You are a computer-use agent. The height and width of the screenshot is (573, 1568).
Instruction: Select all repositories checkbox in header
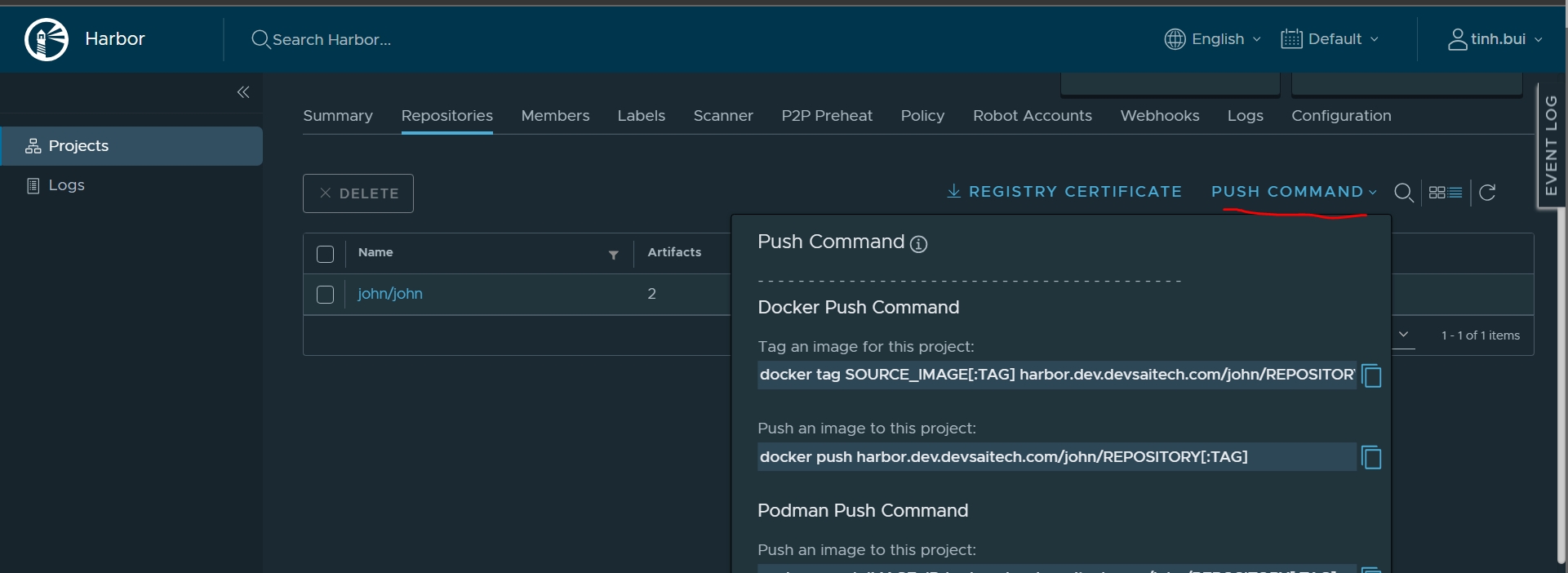pyautogui.click(x=325, y=255)
